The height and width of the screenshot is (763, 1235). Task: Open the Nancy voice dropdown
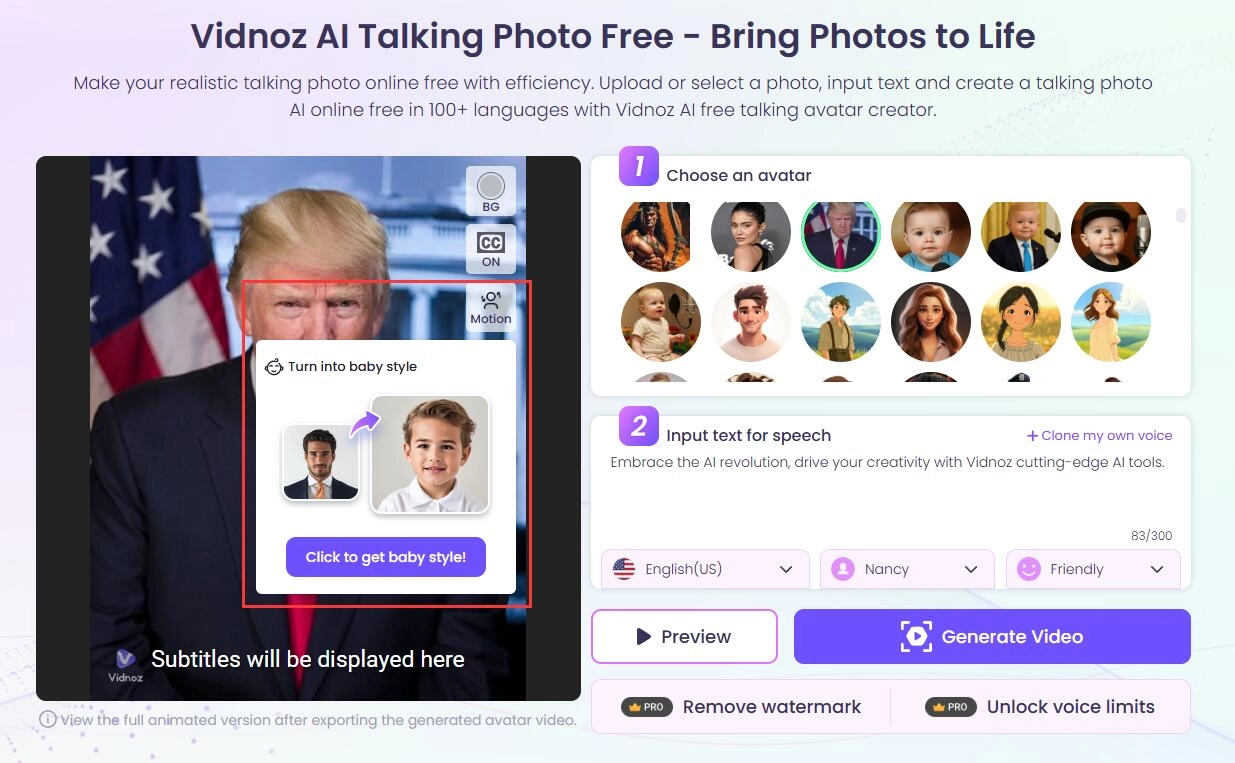[907, 569]
